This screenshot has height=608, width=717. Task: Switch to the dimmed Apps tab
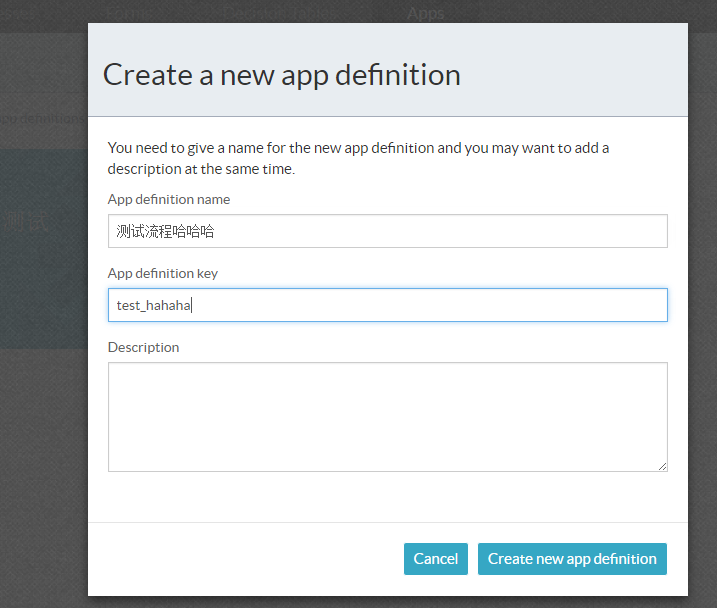425,13
